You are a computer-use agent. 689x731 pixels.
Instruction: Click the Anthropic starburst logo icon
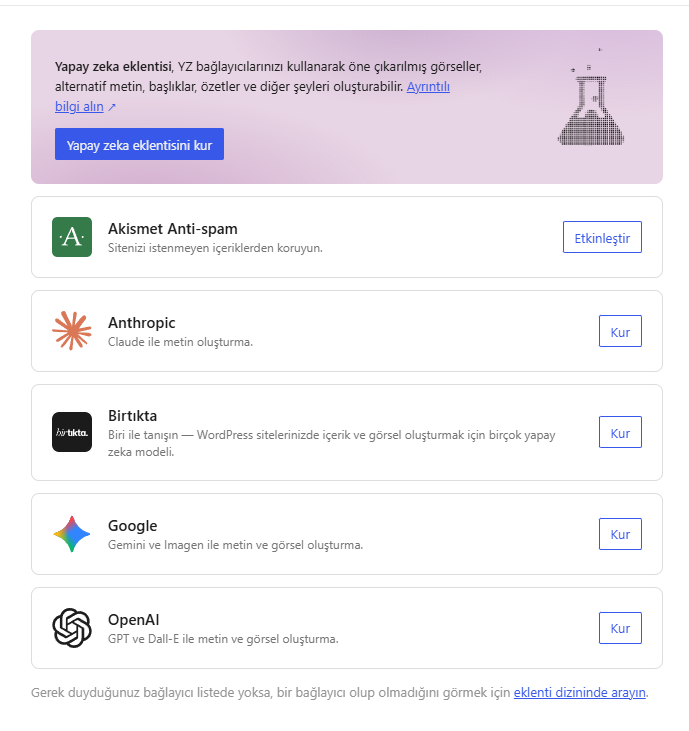(72, 331)
